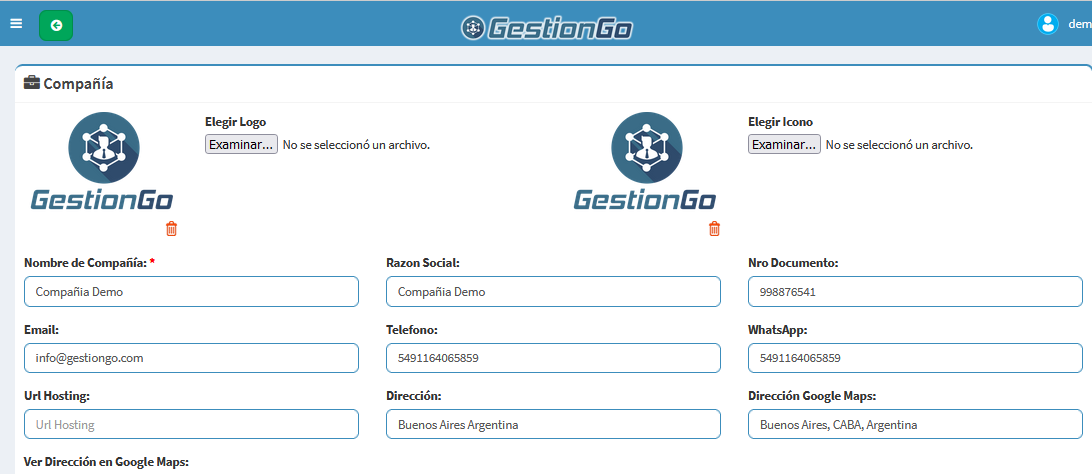Open the hamburger menu icon

coord(16,23)
